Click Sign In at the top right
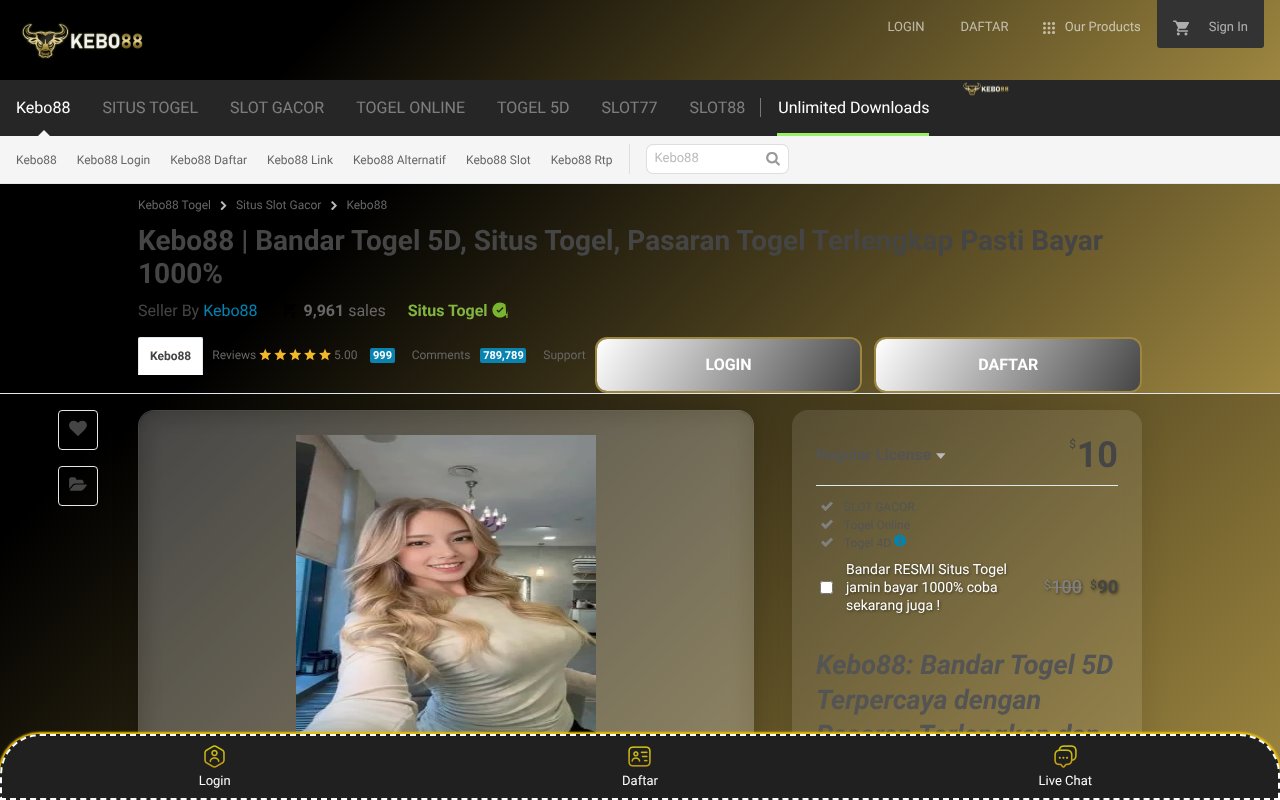This screenshot has height=800, width=1280. (x=1227, y=26)
